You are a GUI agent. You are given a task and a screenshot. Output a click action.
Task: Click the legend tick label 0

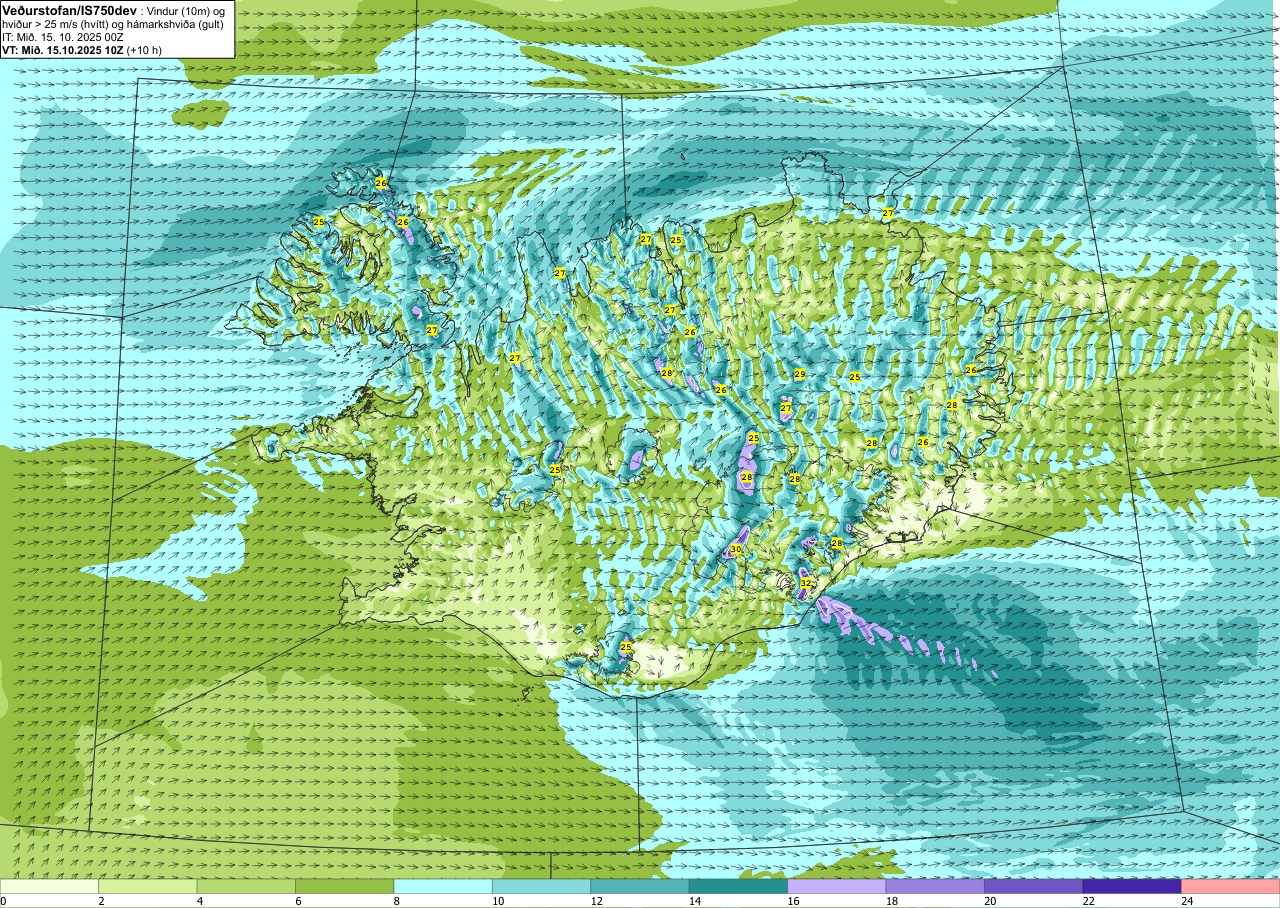[3, 902]
